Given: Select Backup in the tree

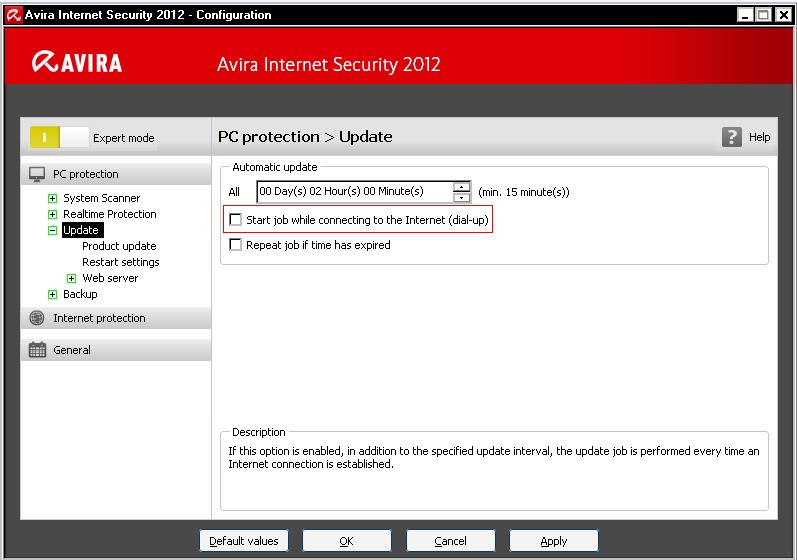Looking at the screenshot, I should pyautogui.click(x=80, y=294).
